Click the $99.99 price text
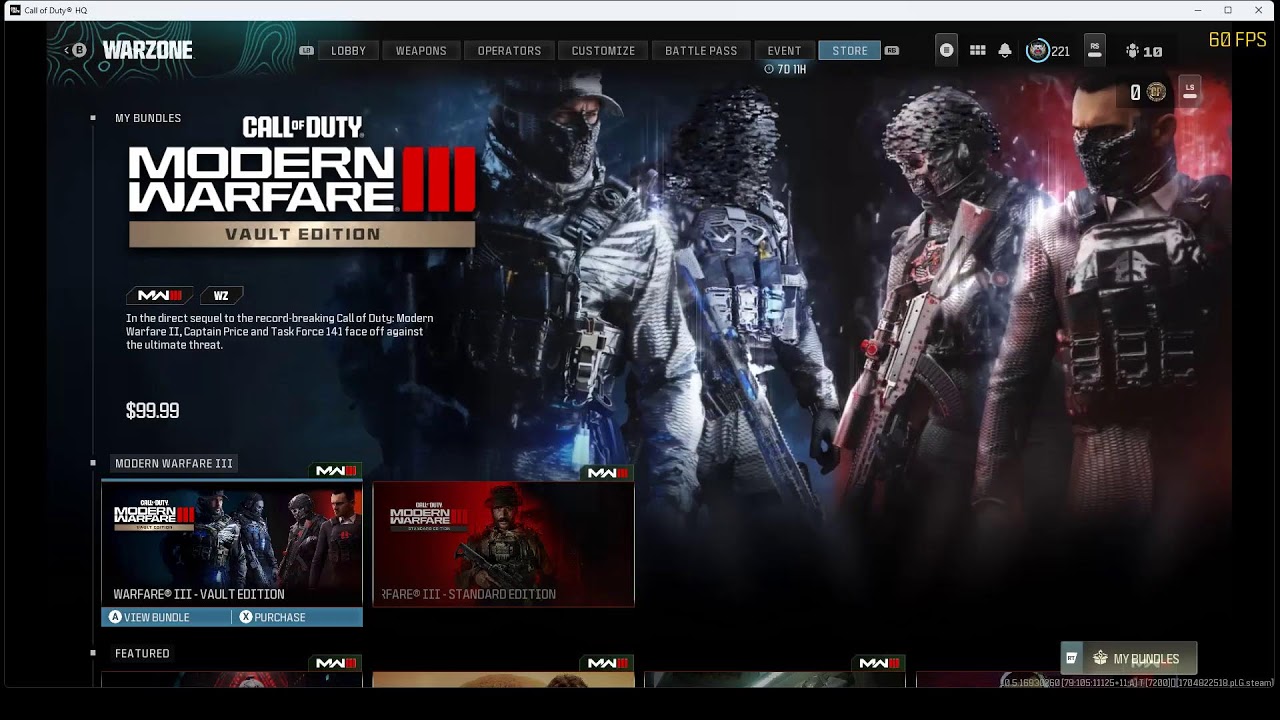This screenshot has height=720, width=1280. [x=152, y=410]
